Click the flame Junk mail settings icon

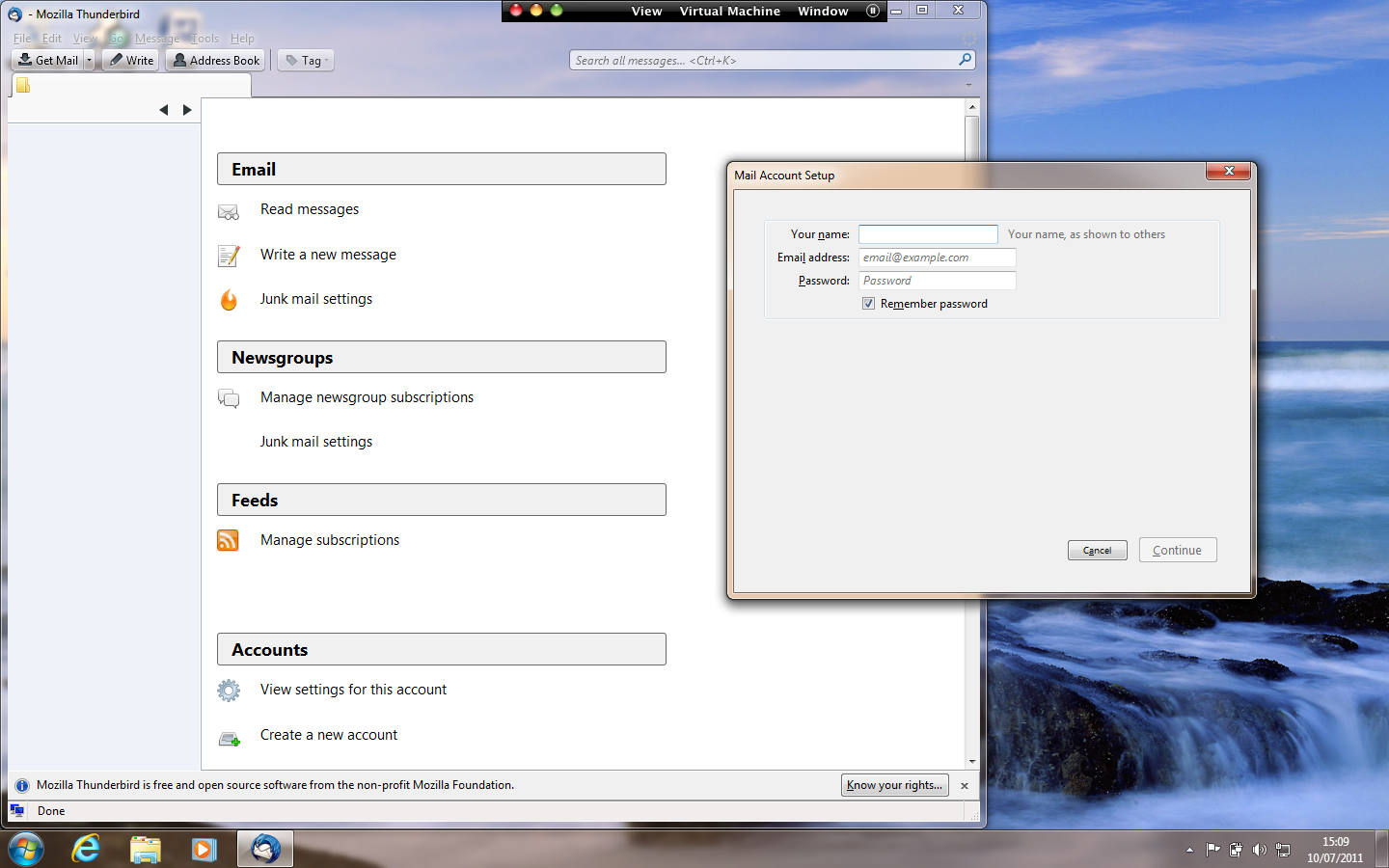point(229,300)
